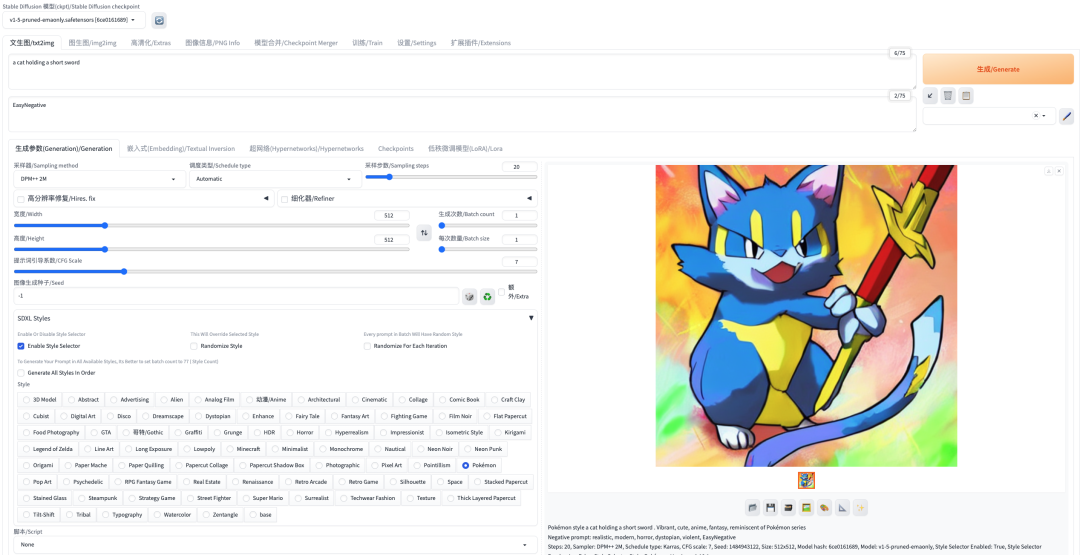Clear the prompt with the trash icon
1080x555 pixels.
click(948, 96)
